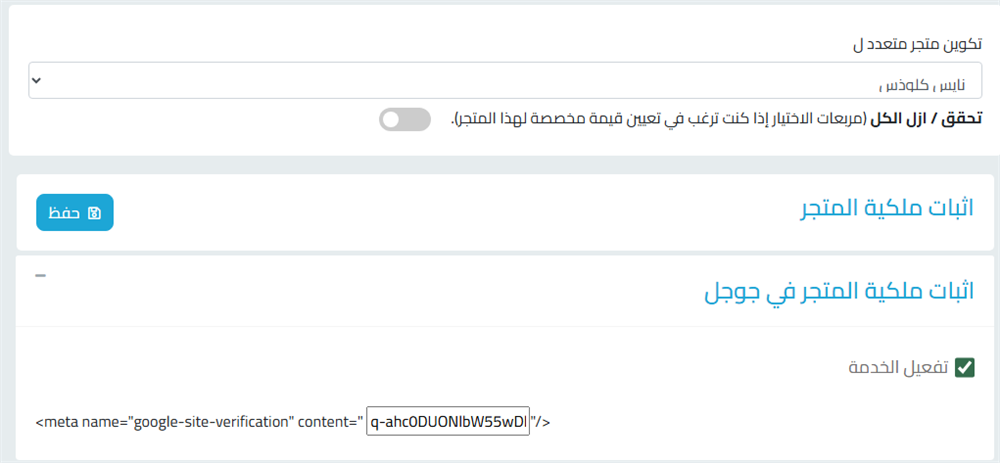This screenshot has width=1000, height=463.
Task: Click the bold تحقق / ازل الكل text
Action: pos(927,120)
